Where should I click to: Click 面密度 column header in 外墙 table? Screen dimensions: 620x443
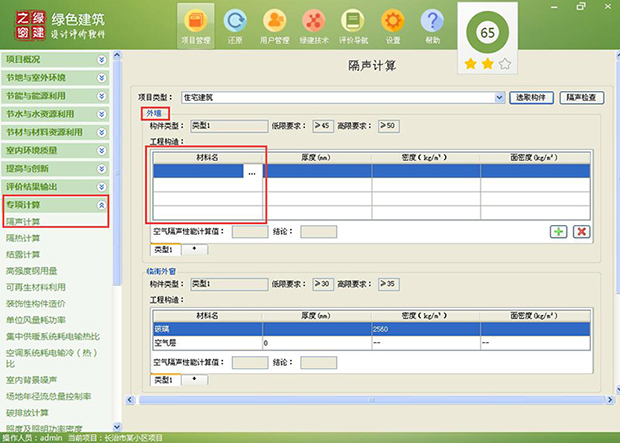(x=535, y=157)
